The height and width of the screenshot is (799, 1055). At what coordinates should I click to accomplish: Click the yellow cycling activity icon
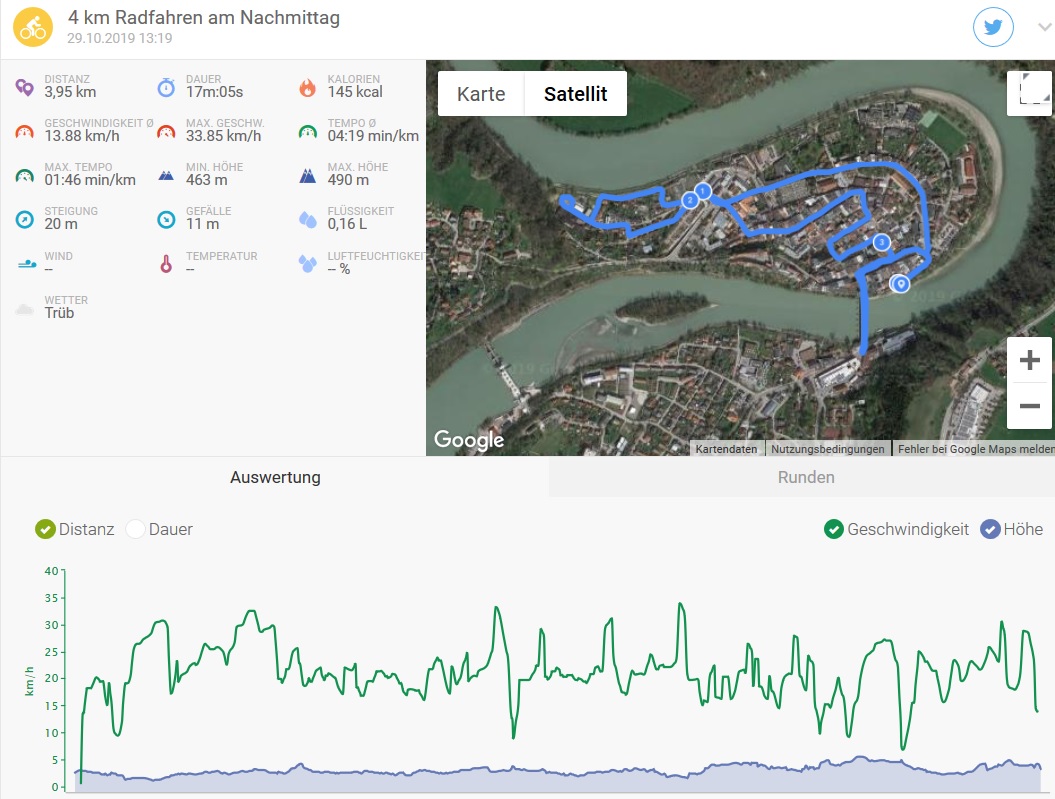pyautogui.click(x=33, y=27)
